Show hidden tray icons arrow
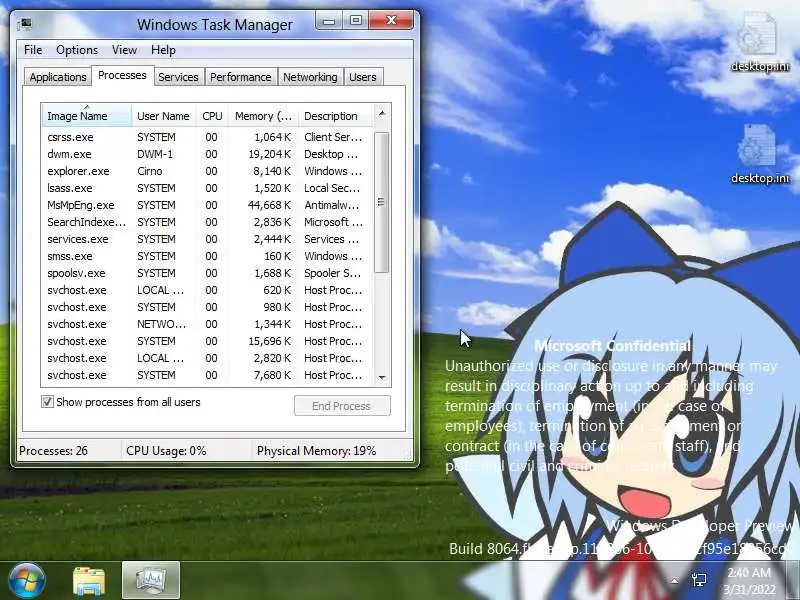The width and height of the screenshot is (800, 600). (674, 581)
